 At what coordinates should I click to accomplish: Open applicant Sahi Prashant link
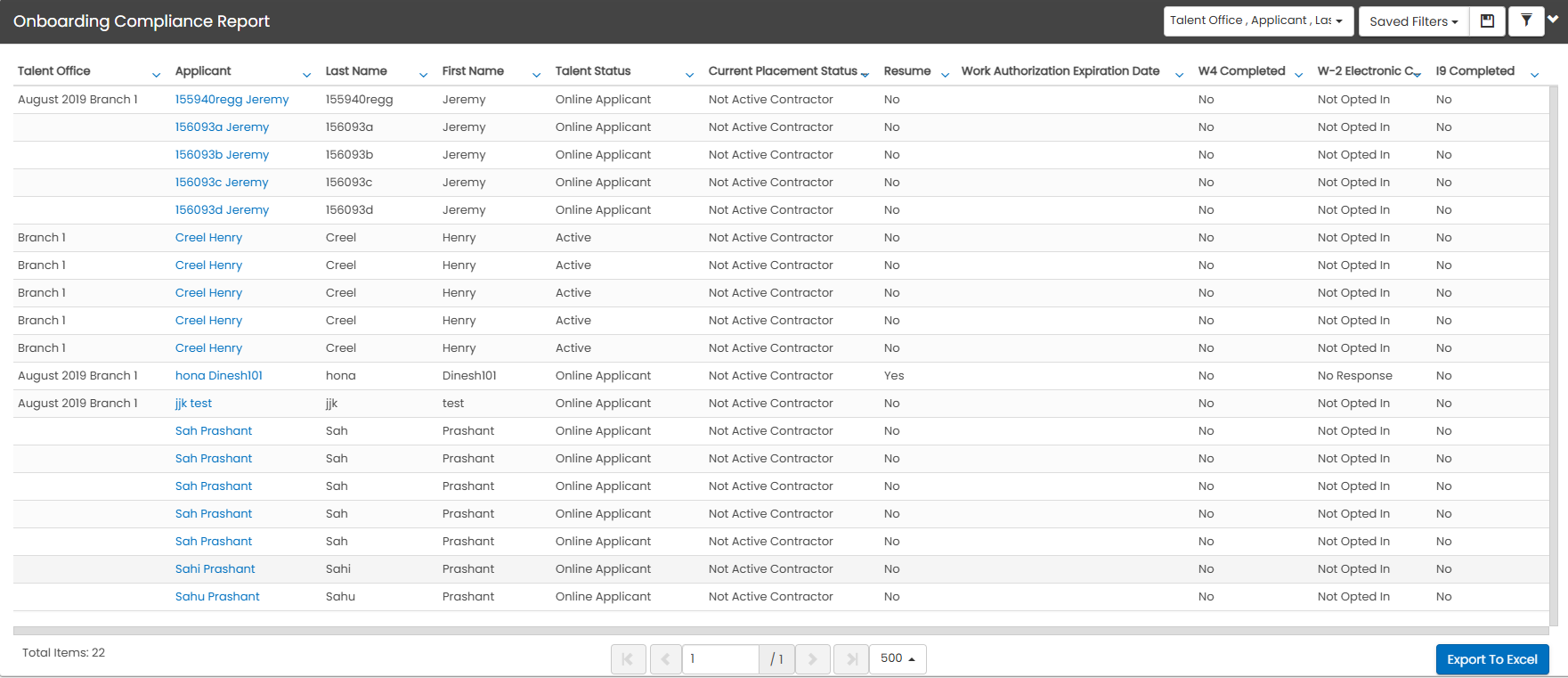[x=215, y=569]
